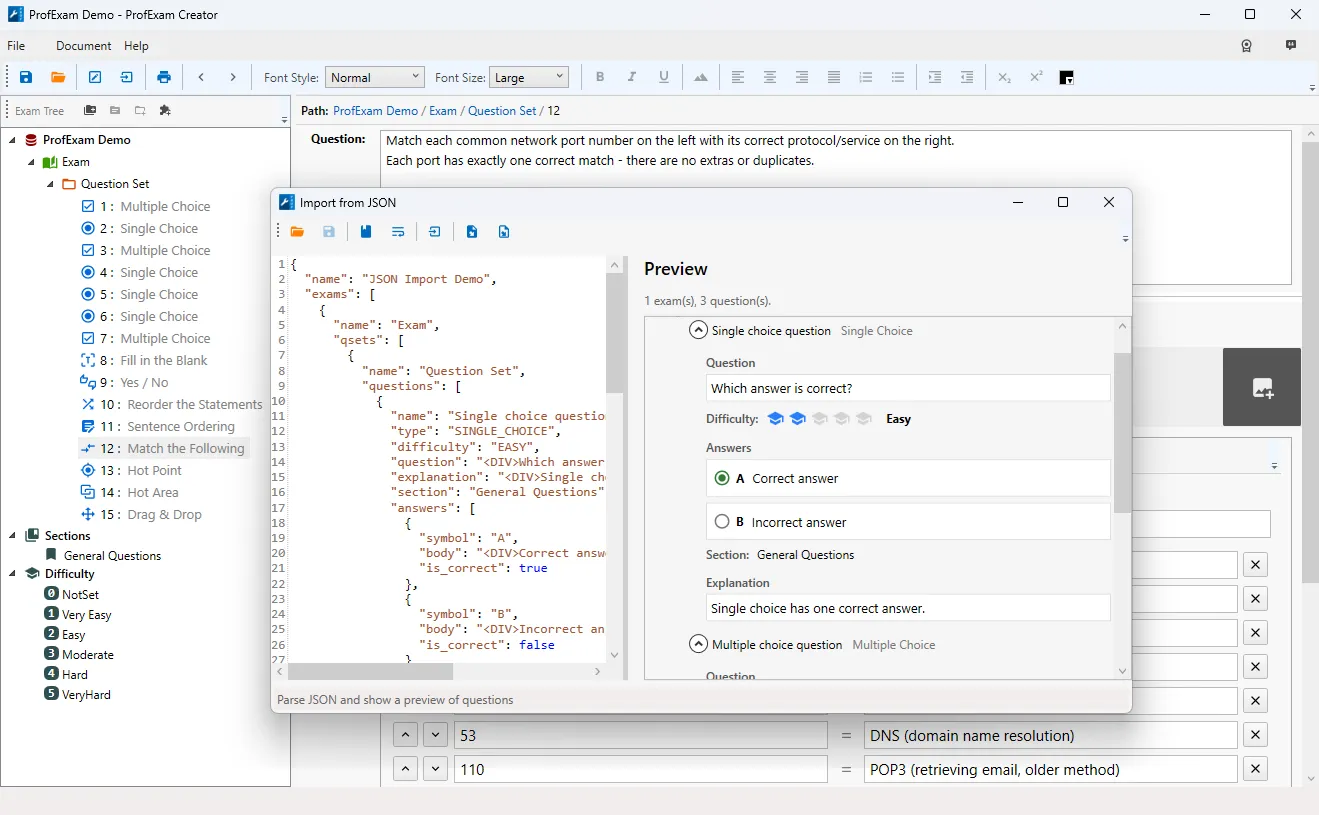
Task: Apply superscript formatting
Action: pos(1036,77)
